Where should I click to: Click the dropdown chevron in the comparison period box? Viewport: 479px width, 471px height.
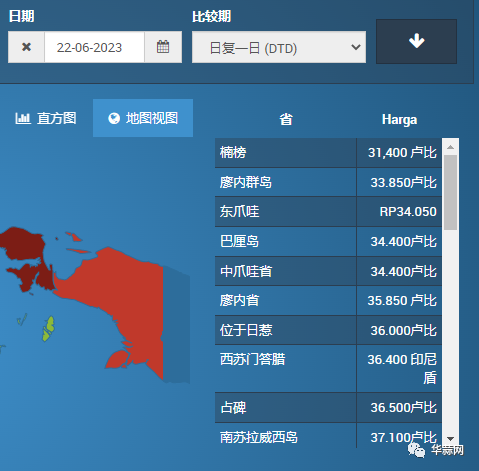click(x=356, y=47)
